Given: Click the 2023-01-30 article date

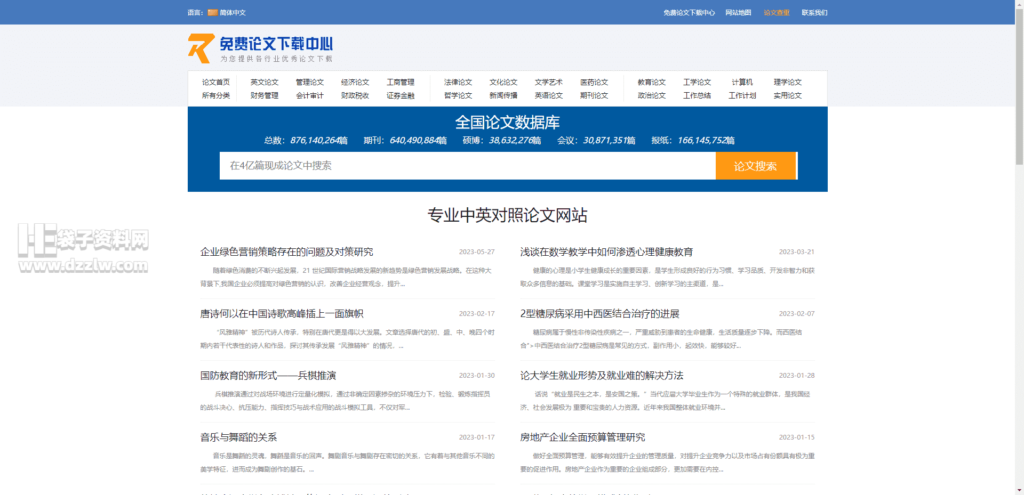Looking at the screenshot, I should (477, 375).
